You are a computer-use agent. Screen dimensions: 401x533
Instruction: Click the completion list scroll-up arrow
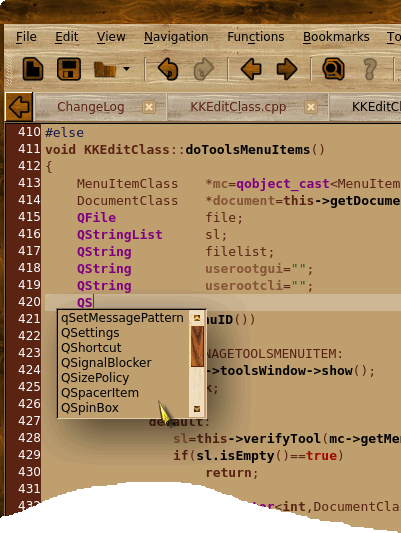pos(197,318)
